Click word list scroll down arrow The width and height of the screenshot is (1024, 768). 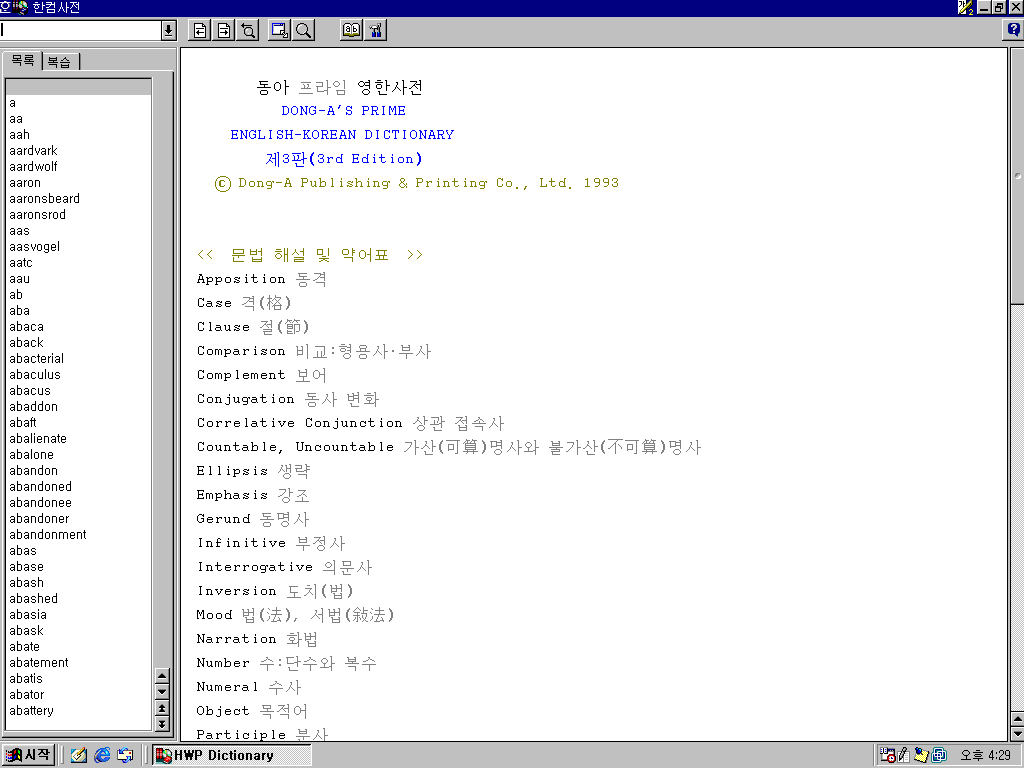click(163, 692)
